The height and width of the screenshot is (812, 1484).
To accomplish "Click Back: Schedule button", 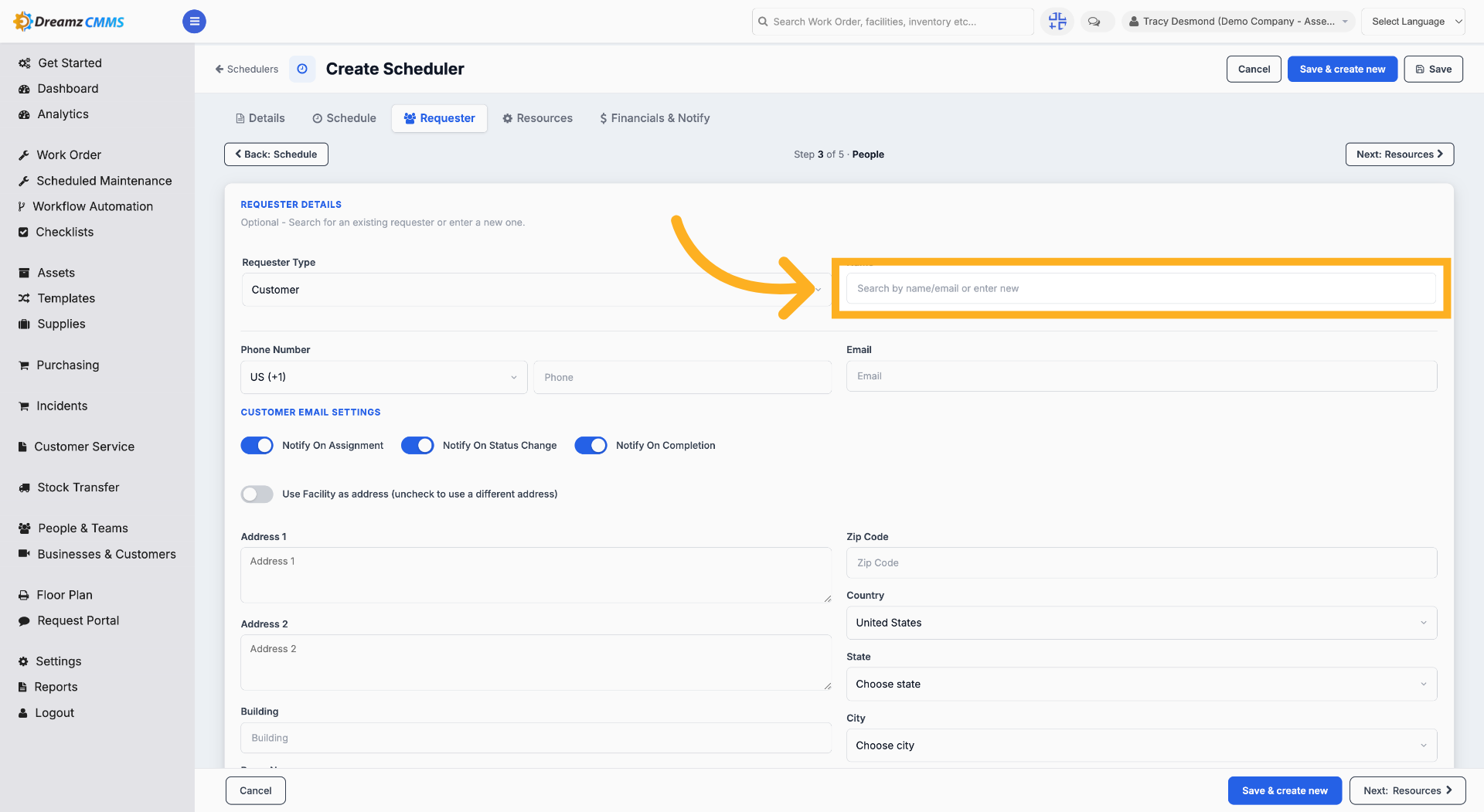I will (276, 155).
